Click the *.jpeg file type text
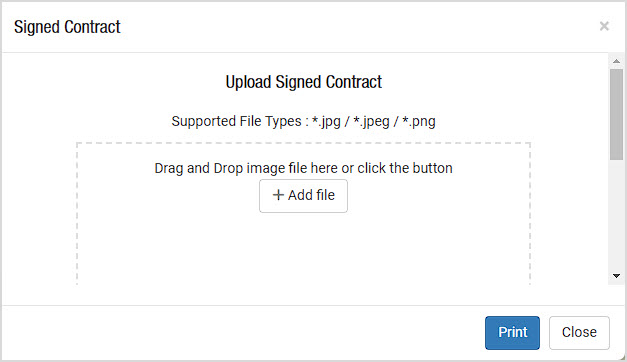This screenshot has width=627, height=362. 371,121
